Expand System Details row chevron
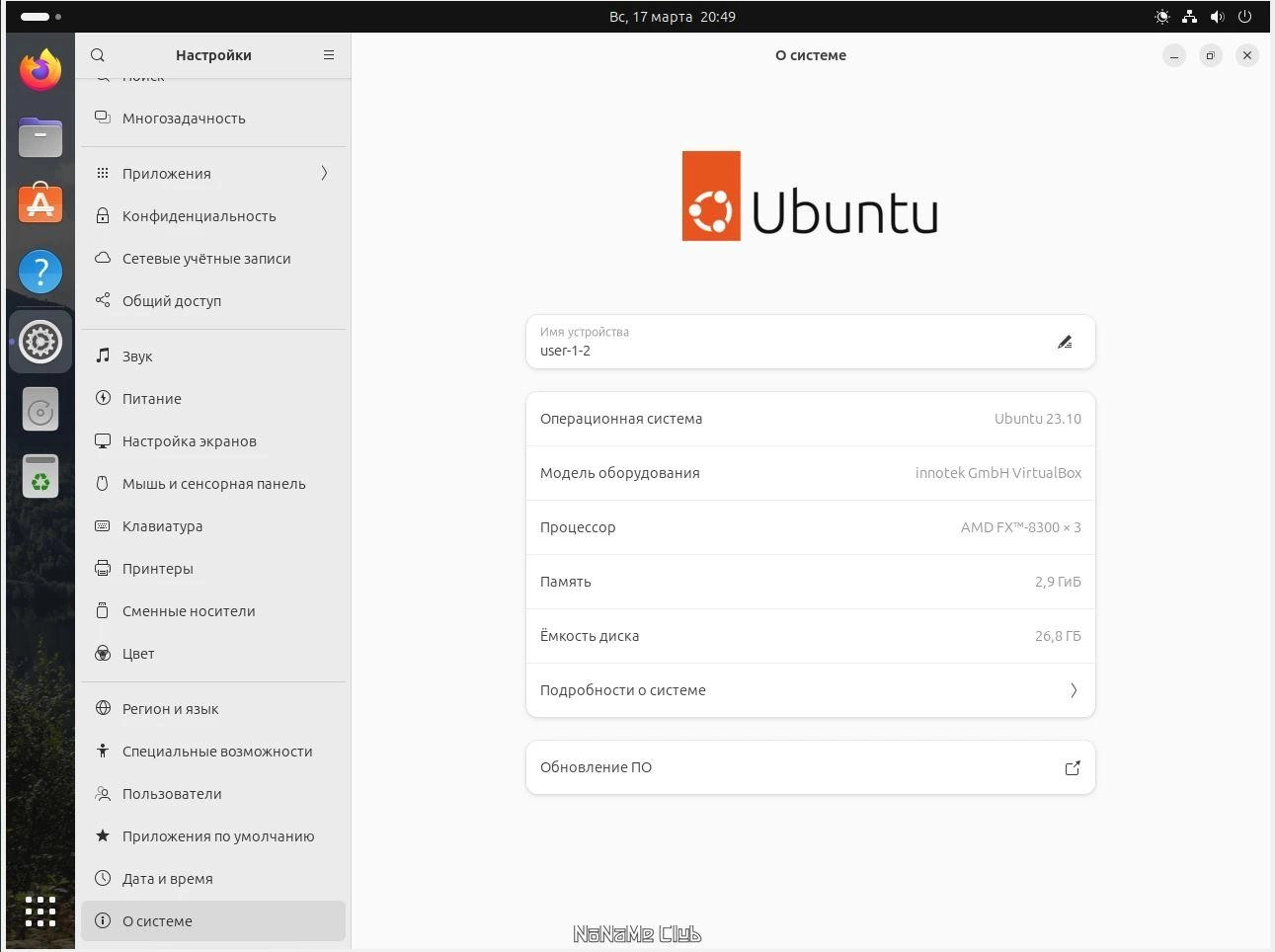This screenshot has width=1275, height=952. (x=1074, y=690)
